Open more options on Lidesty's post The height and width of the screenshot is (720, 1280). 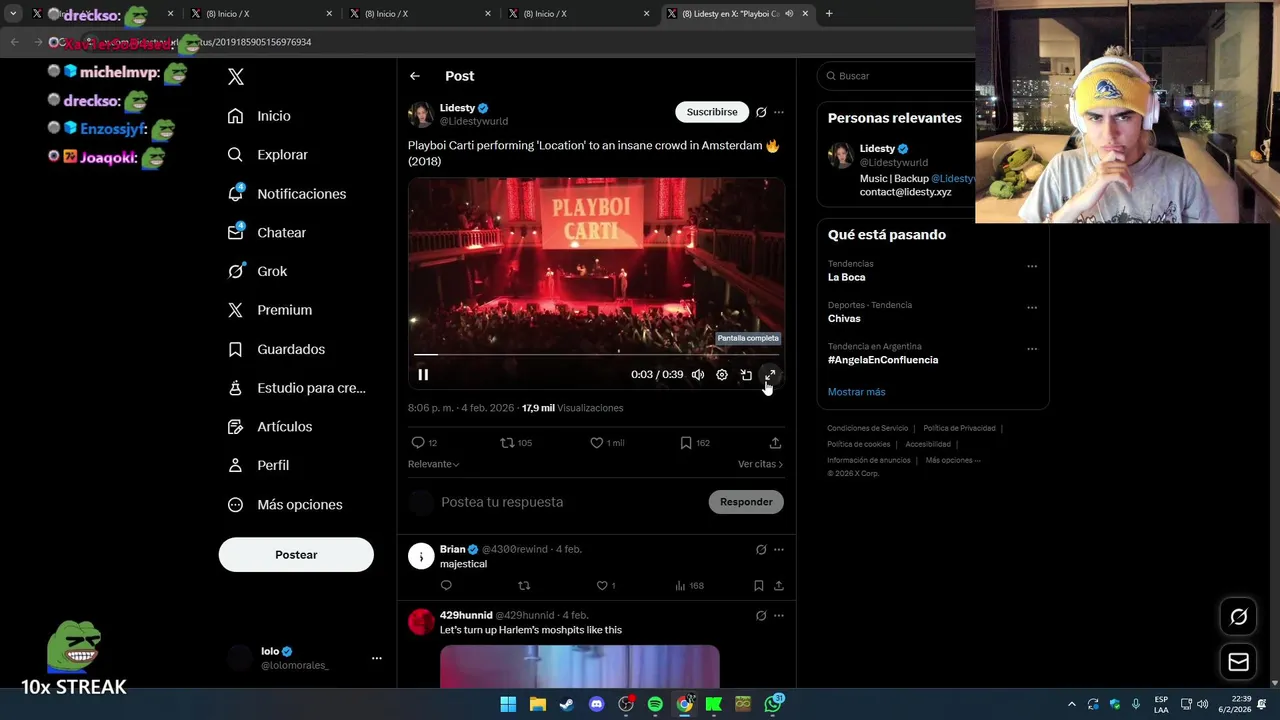click(779, 112)
